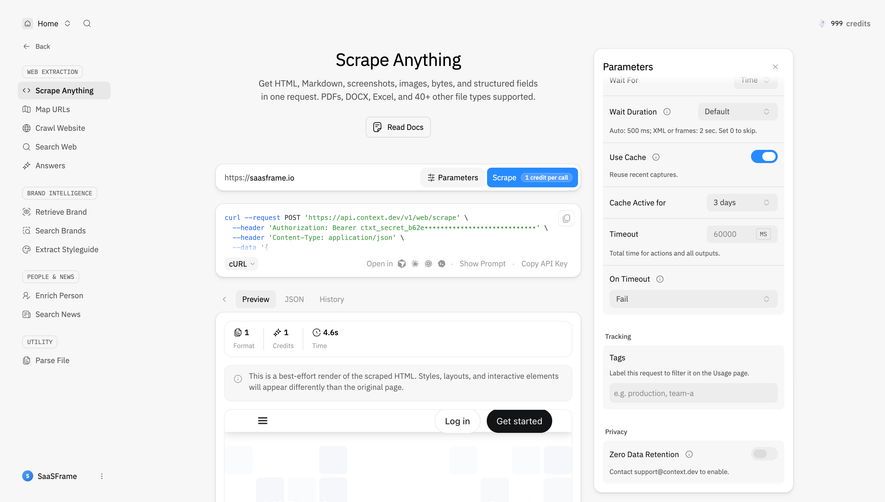Click the Wait Duration info icon
Image resolution: width=885 pixels, height=502 pixels.
click(667, 112)
